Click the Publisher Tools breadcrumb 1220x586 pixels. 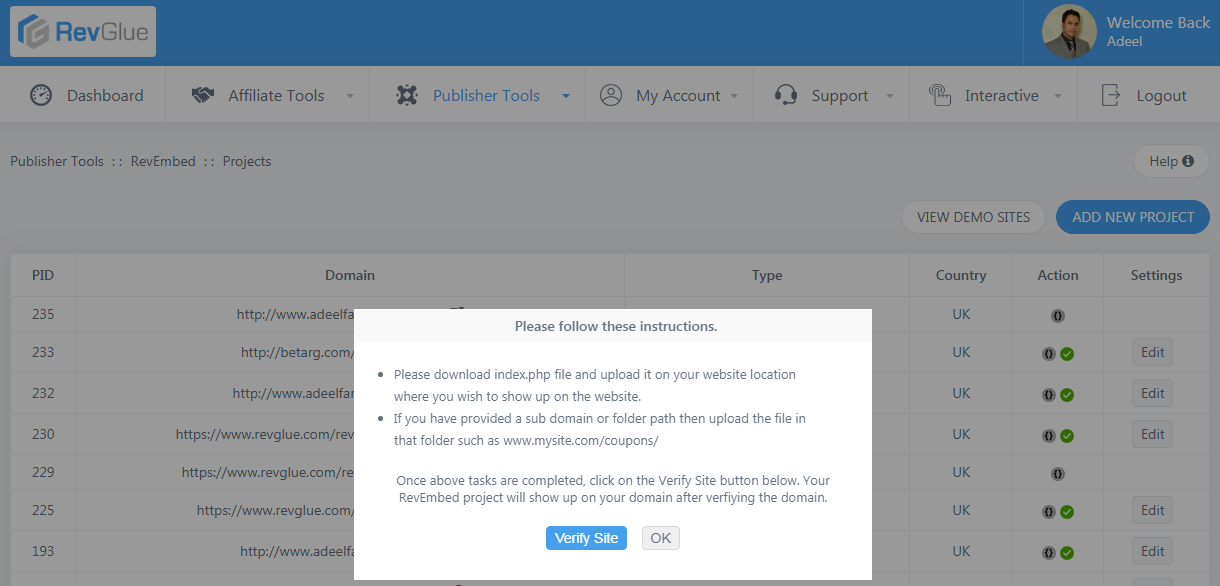[x=57, y=161]
